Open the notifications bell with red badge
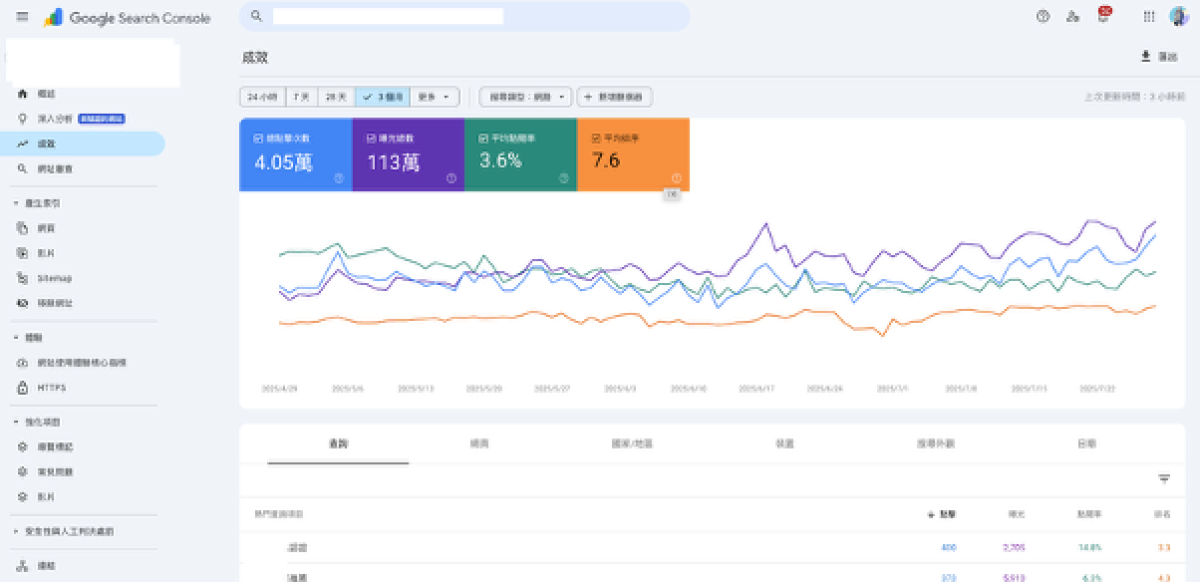This screenshot has height=582, width=1200. point(1103,17)
